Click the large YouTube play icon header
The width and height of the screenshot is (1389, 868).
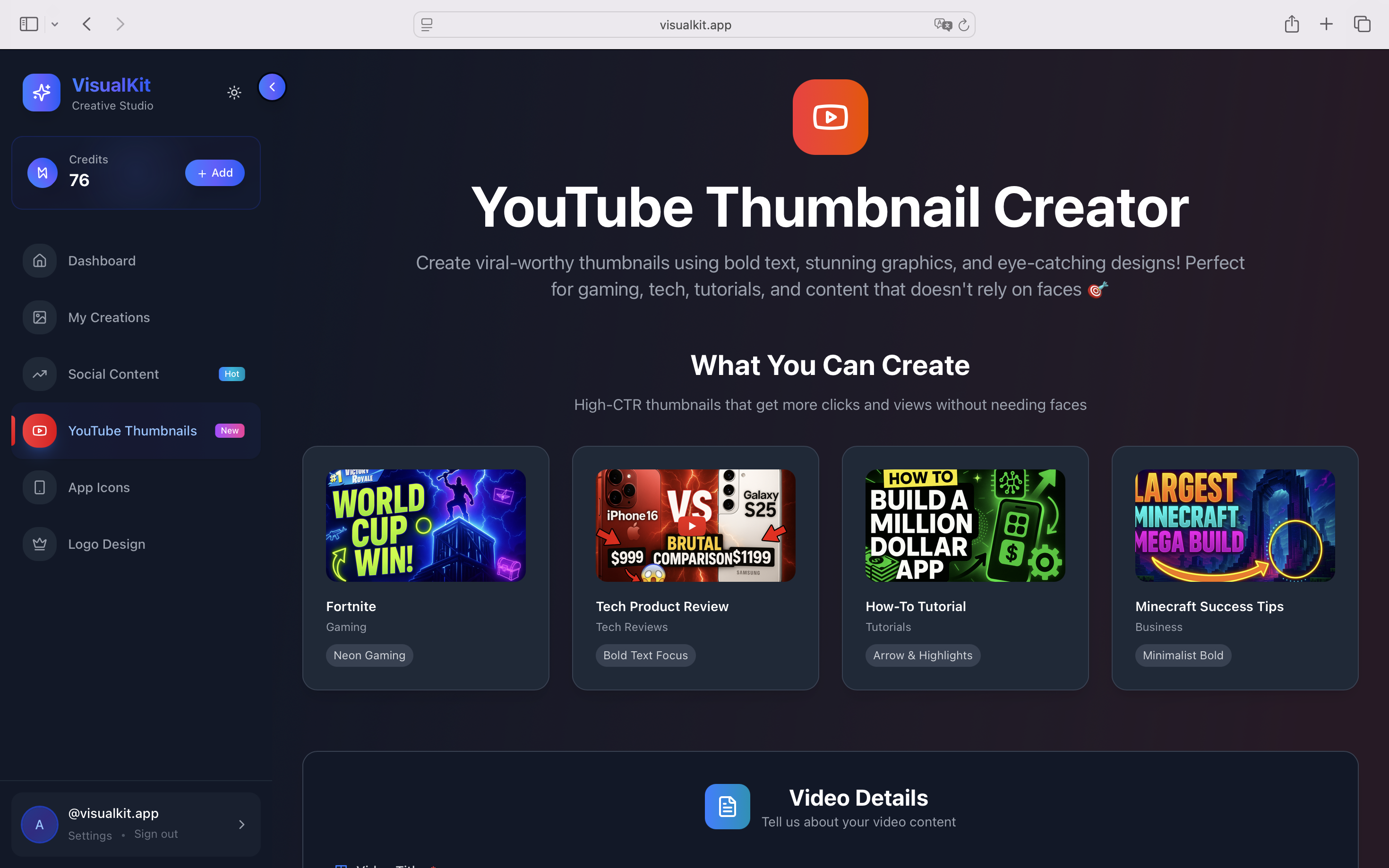click(830, 117)
